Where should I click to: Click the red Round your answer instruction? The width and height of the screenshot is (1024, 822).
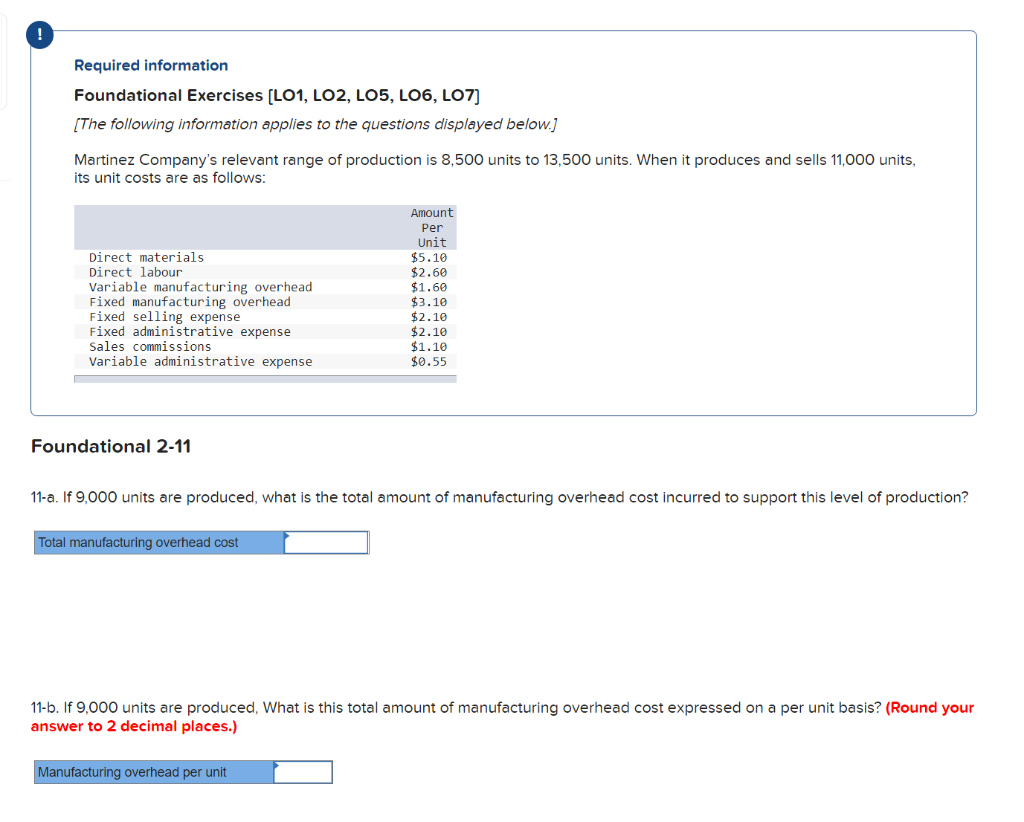(x=502, y=717)
